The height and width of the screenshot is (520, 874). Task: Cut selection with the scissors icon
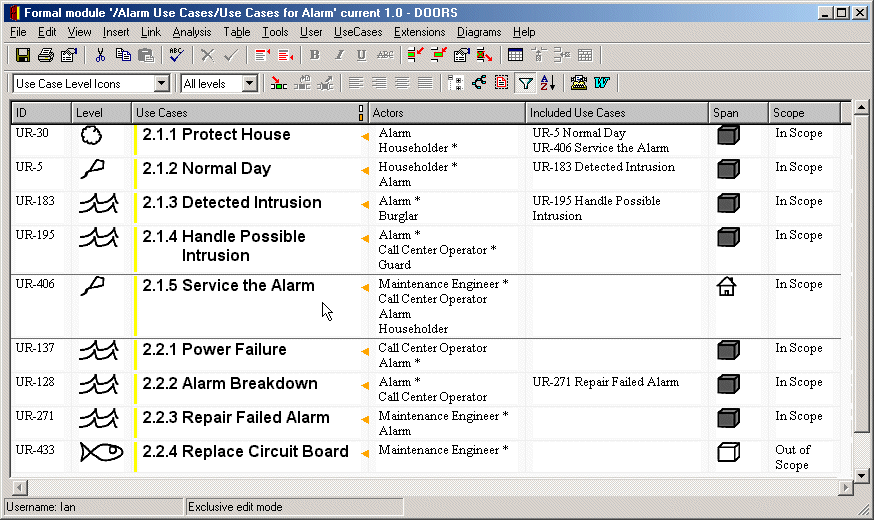(x=100, y=55)
